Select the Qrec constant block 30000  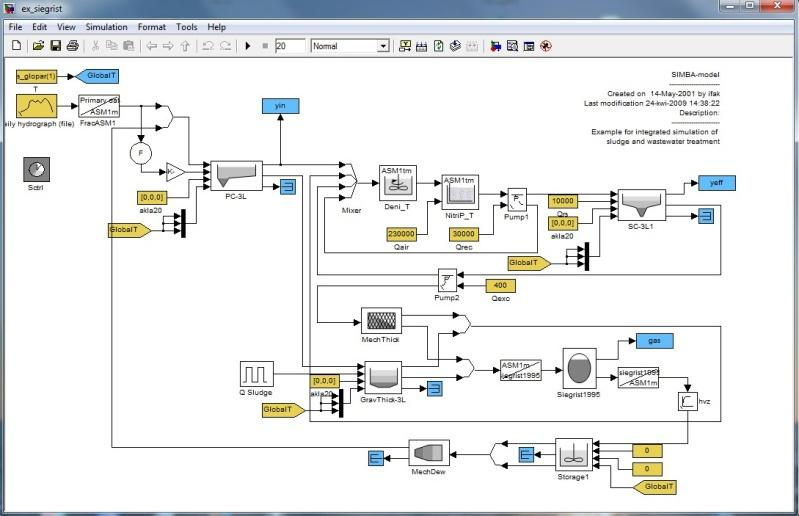[x=464, y=234]
